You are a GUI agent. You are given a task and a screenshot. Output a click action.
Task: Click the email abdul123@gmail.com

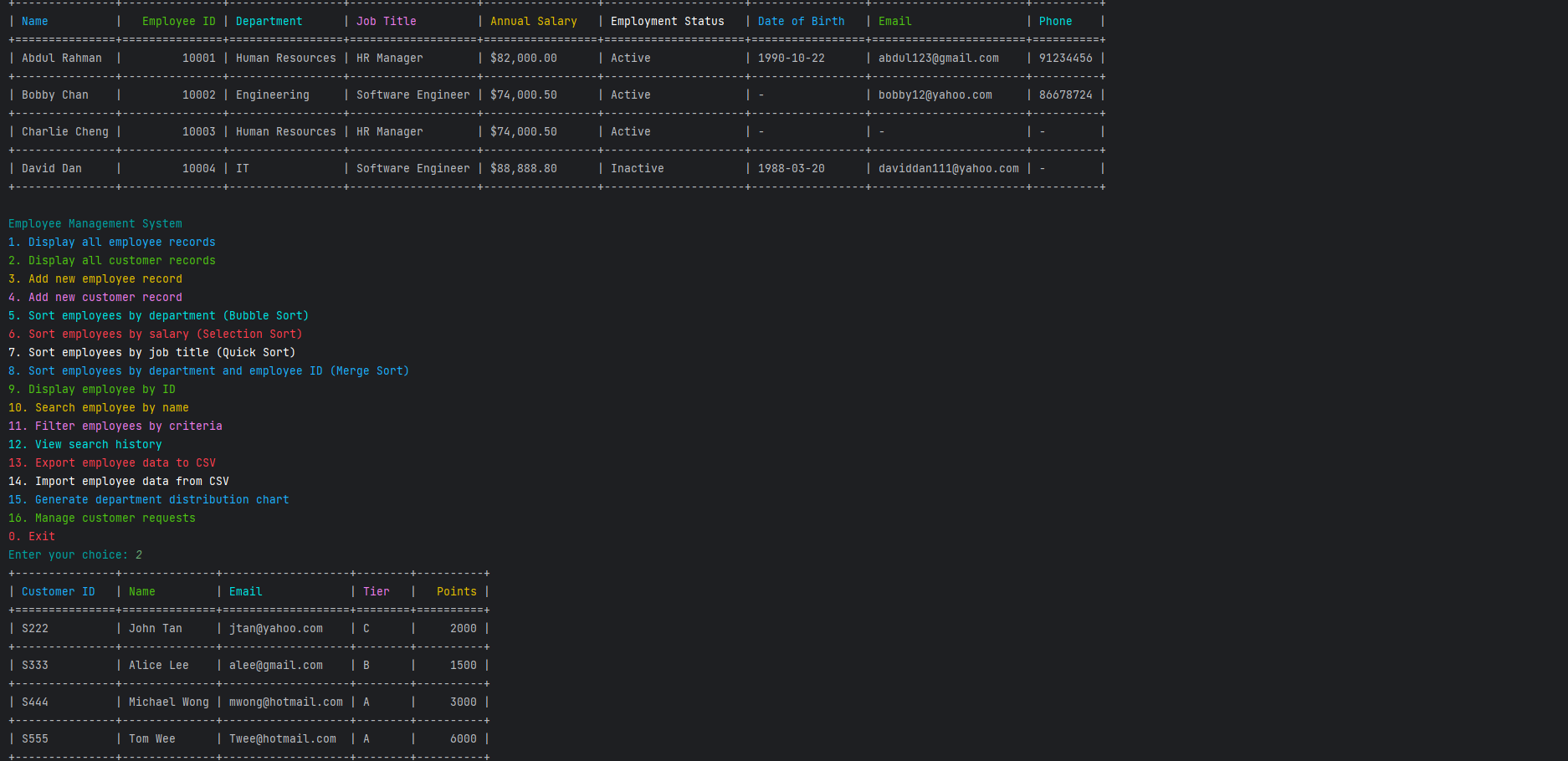[x=939, y=58]
